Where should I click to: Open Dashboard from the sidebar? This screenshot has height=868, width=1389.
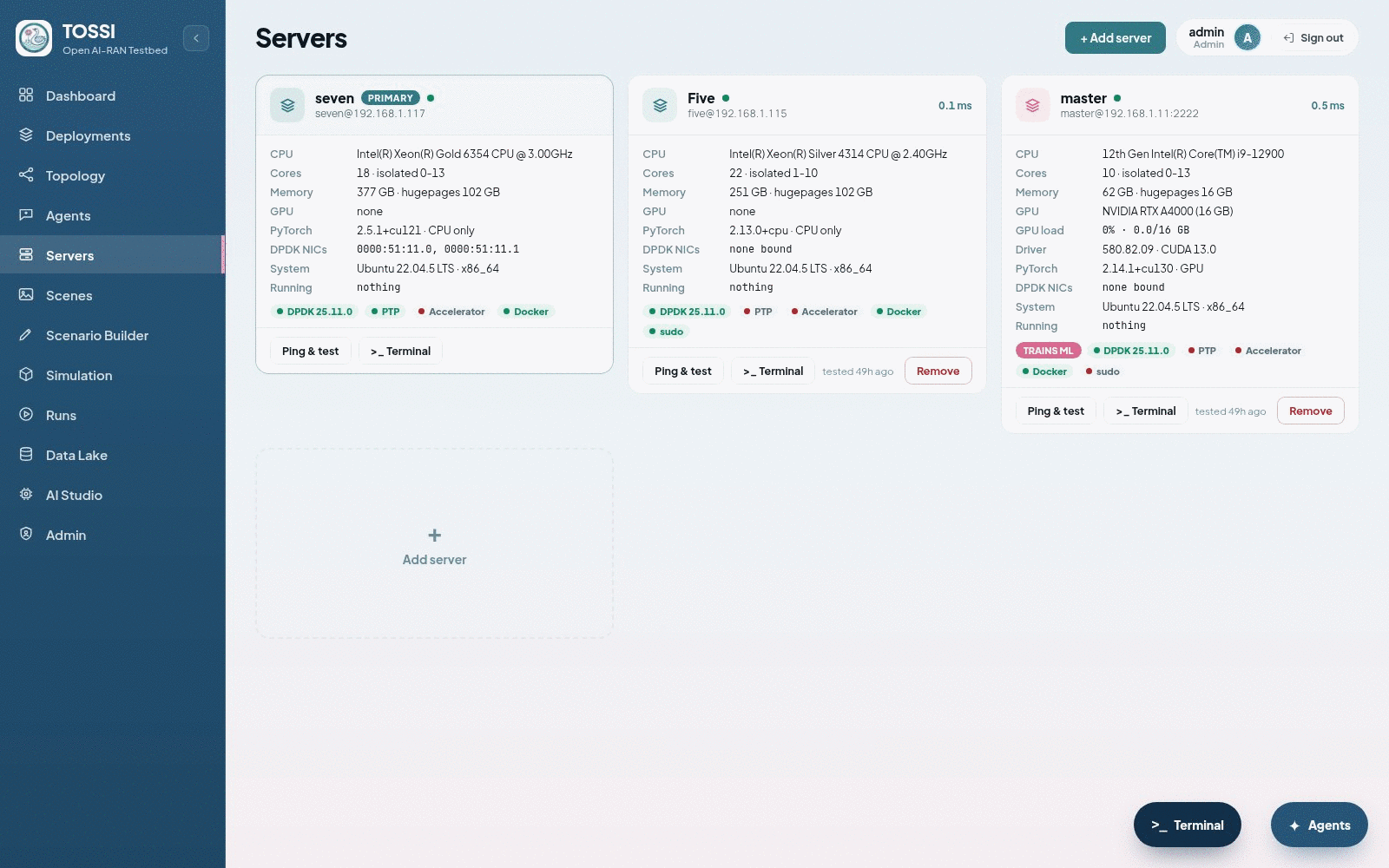click(113, 95)
